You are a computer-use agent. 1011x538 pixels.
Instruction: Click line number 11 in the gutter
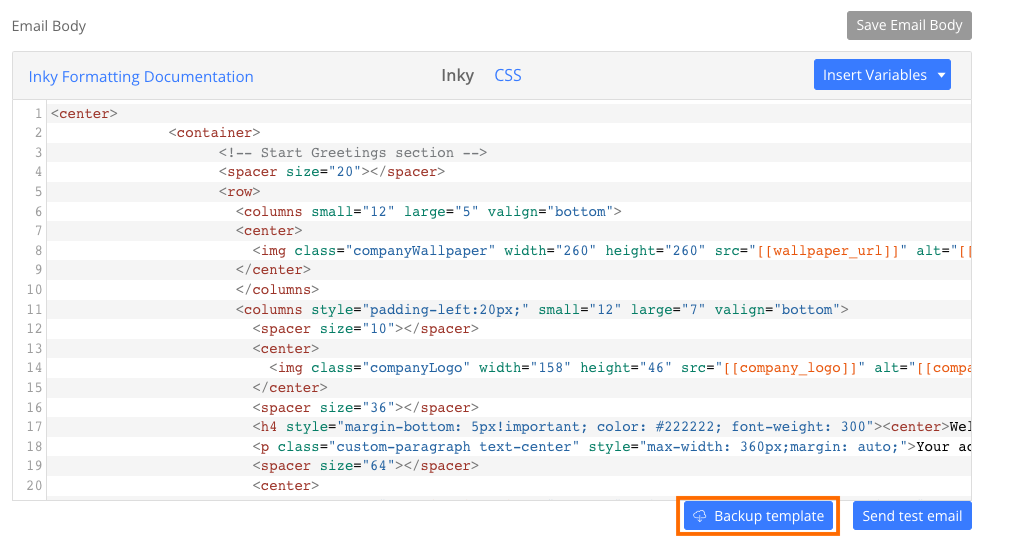coord(34,310)
